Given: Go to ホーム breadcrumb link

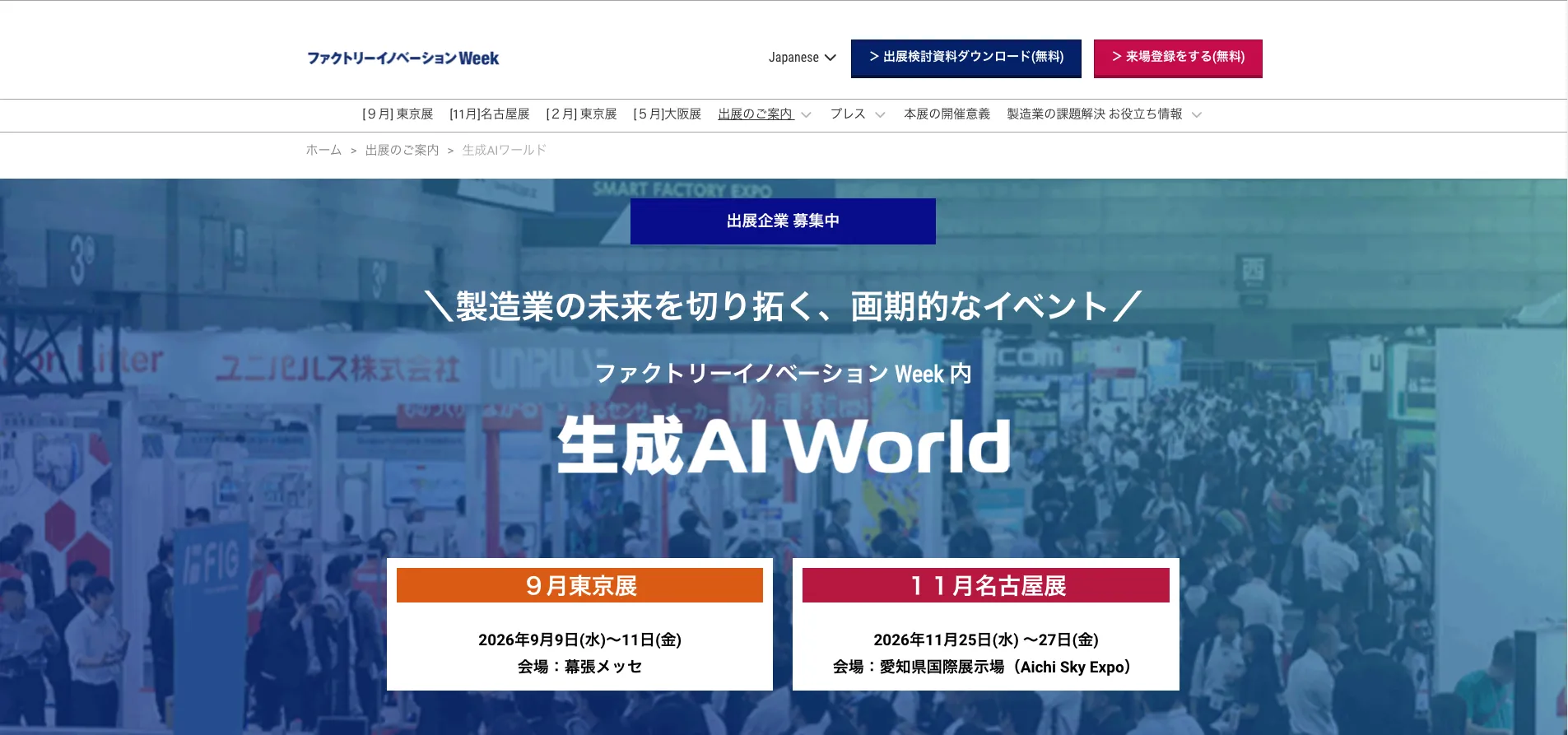Looking at the screenshot, I should (323, 150).
